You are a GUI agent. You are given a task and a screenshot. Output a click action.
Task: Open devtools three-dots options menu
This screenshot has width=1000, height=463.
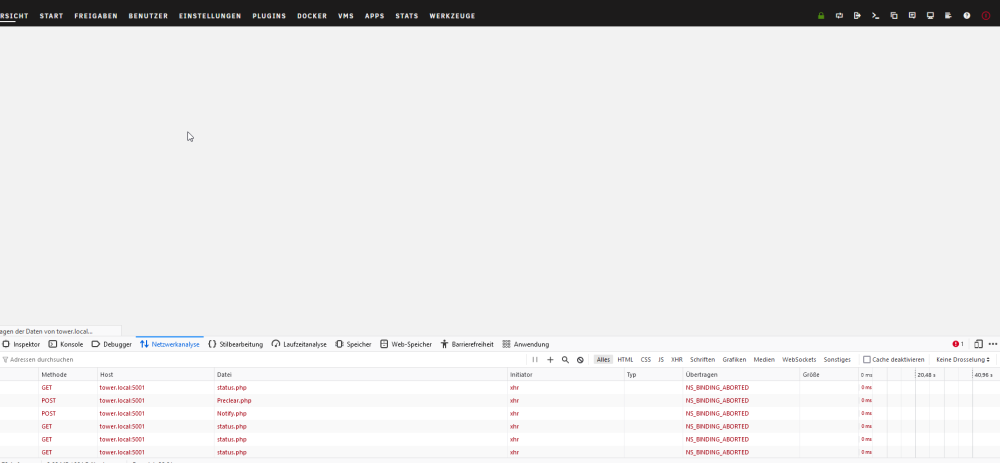[993, 344]
